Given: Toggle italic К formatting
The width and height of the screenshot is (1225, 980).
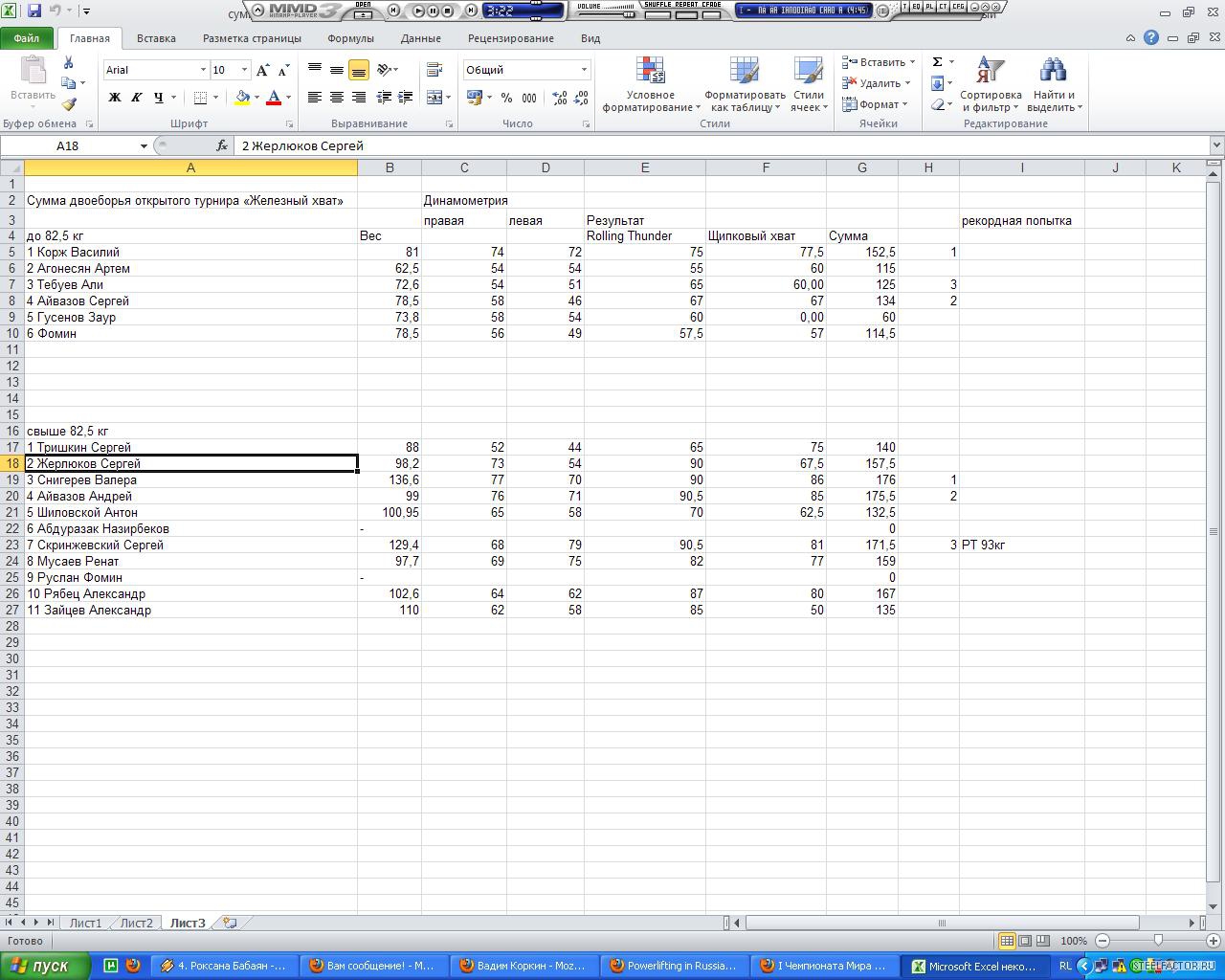Looking at the screenshot, I should pyautogui.click(x=137, y=98).
